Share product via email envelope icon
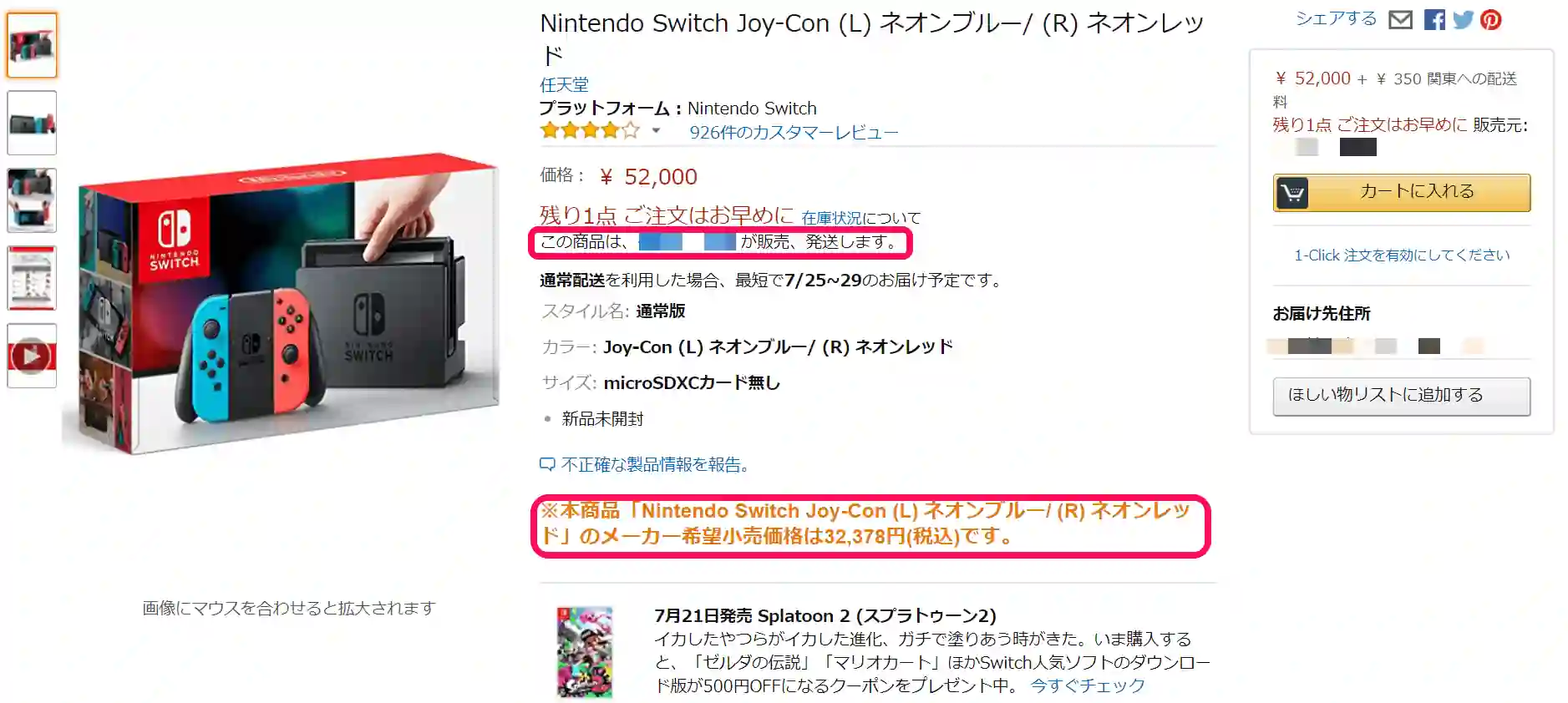 [x=1400, y=19]
